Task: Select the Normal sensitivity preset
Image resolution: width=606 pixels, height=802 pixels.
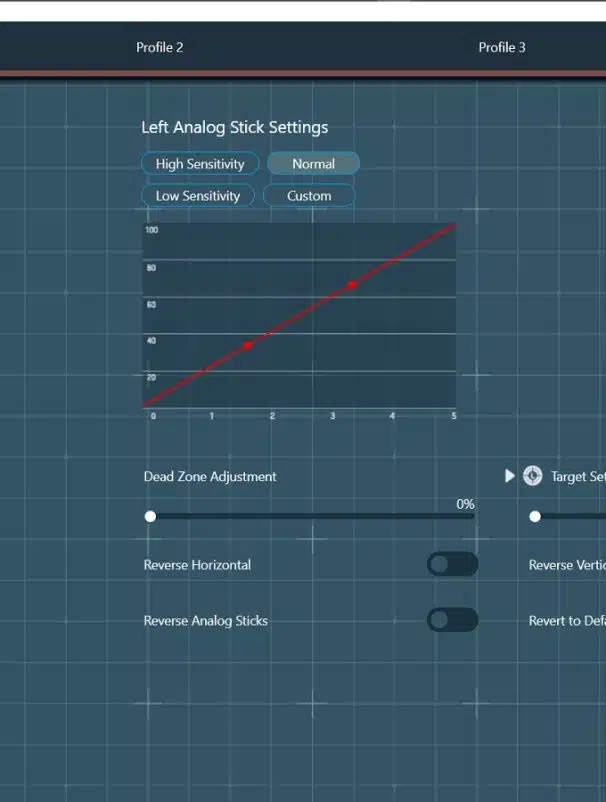Action: pos(313,164)
